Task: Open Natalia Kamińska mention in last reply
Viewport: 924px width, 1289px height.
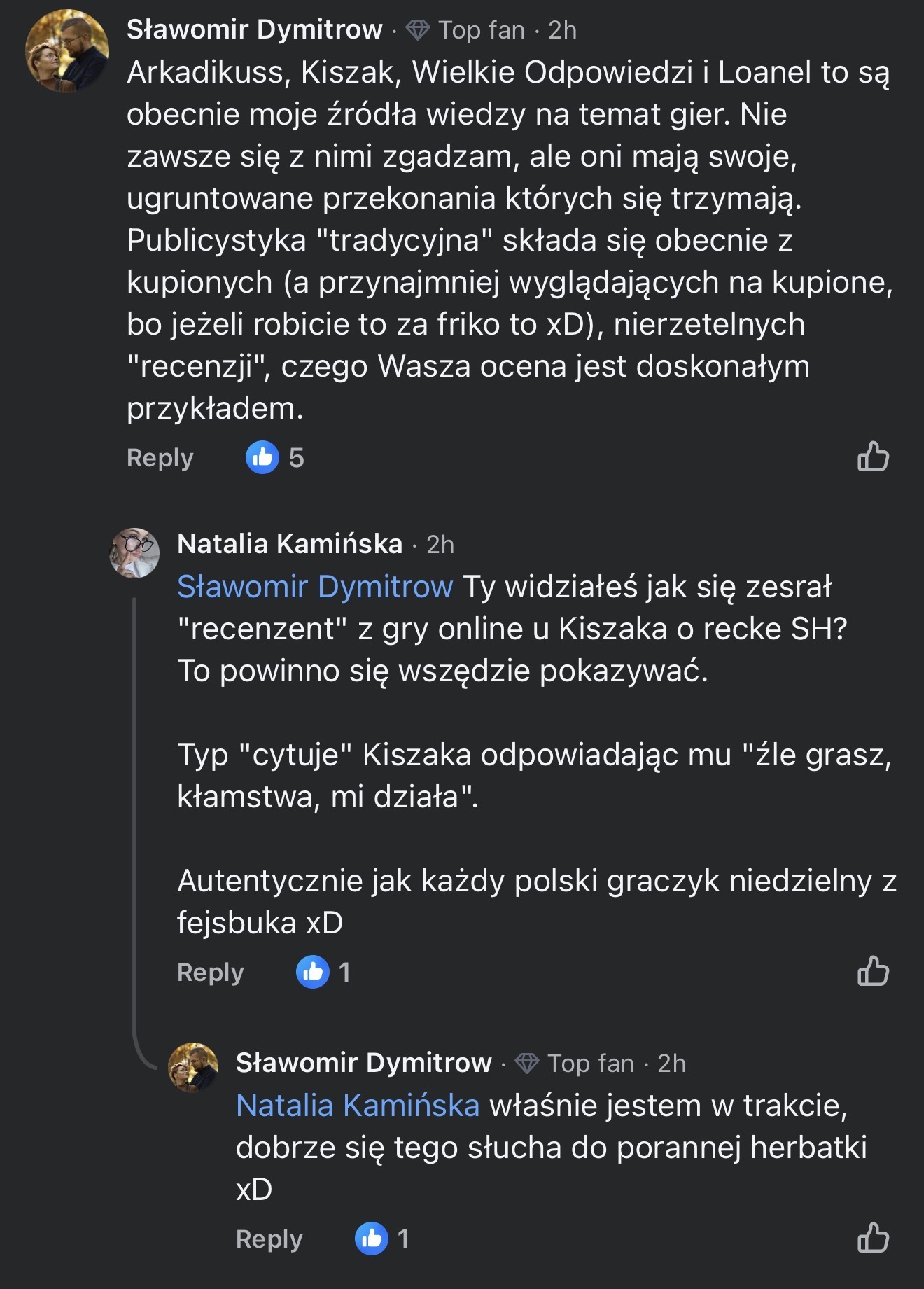Action: (358, 1106)
